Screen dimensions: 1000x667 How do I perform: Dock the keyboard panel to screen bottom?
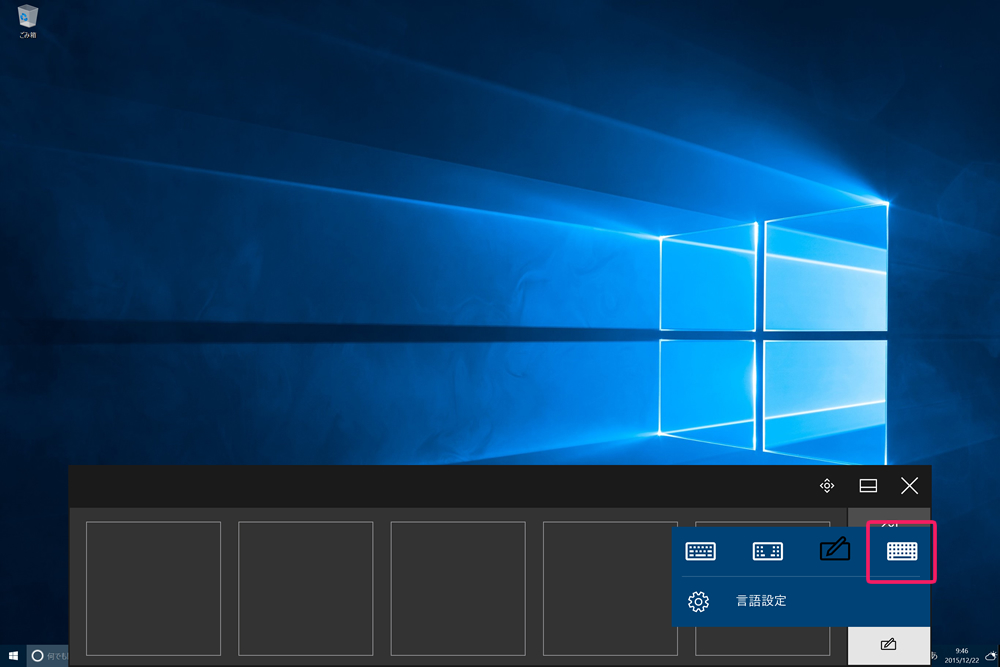coord(868,486)
